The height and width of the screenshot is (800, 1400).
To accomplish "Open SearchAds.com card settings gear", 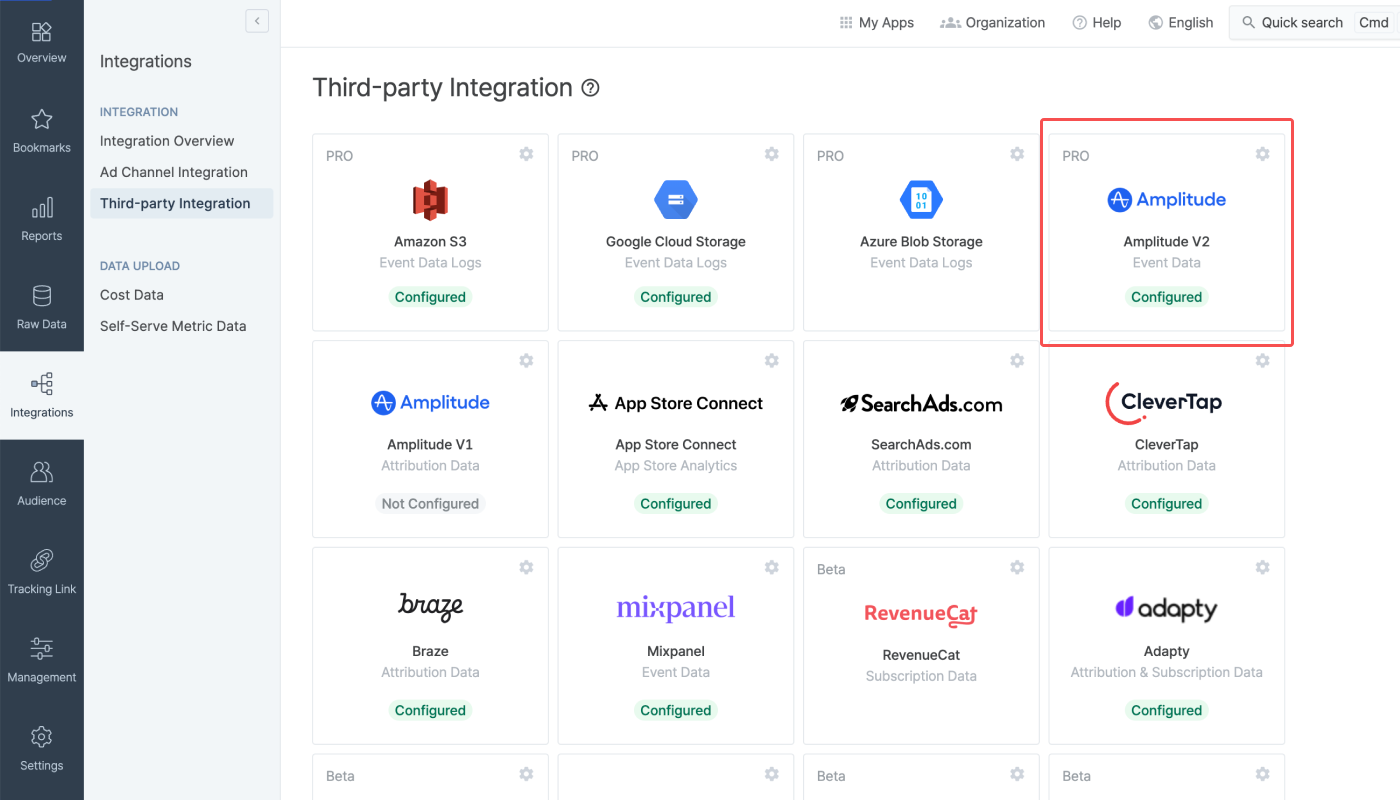I will 1017,361.
